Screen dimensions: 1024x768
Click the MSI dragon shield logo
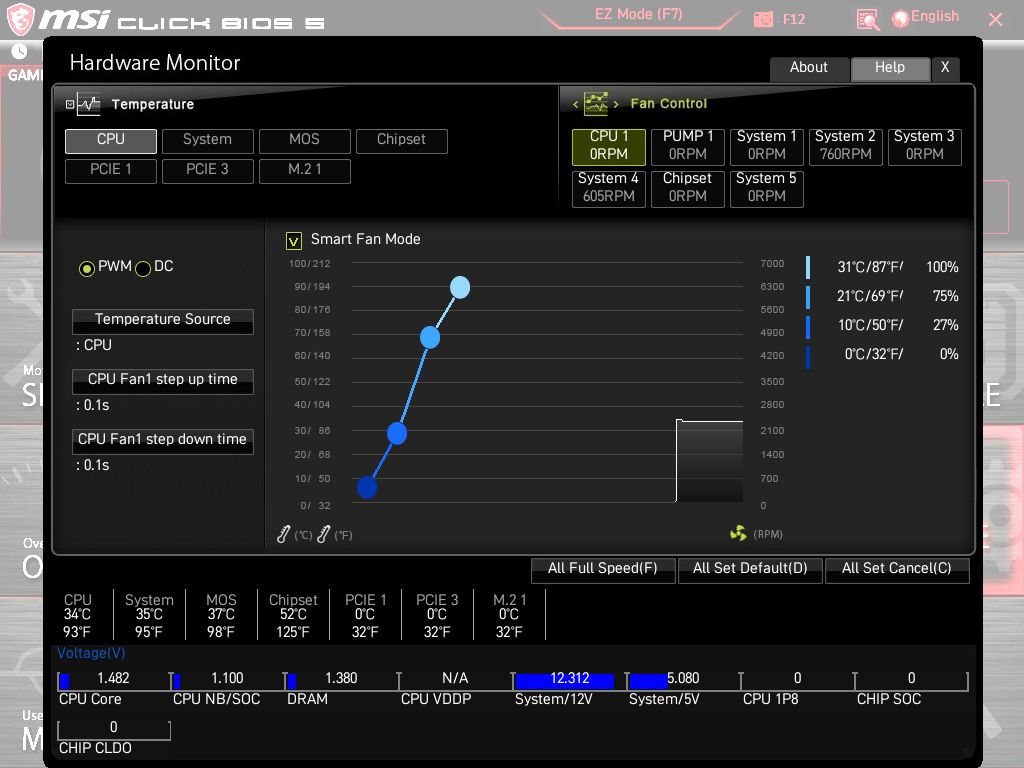(21, 19)
